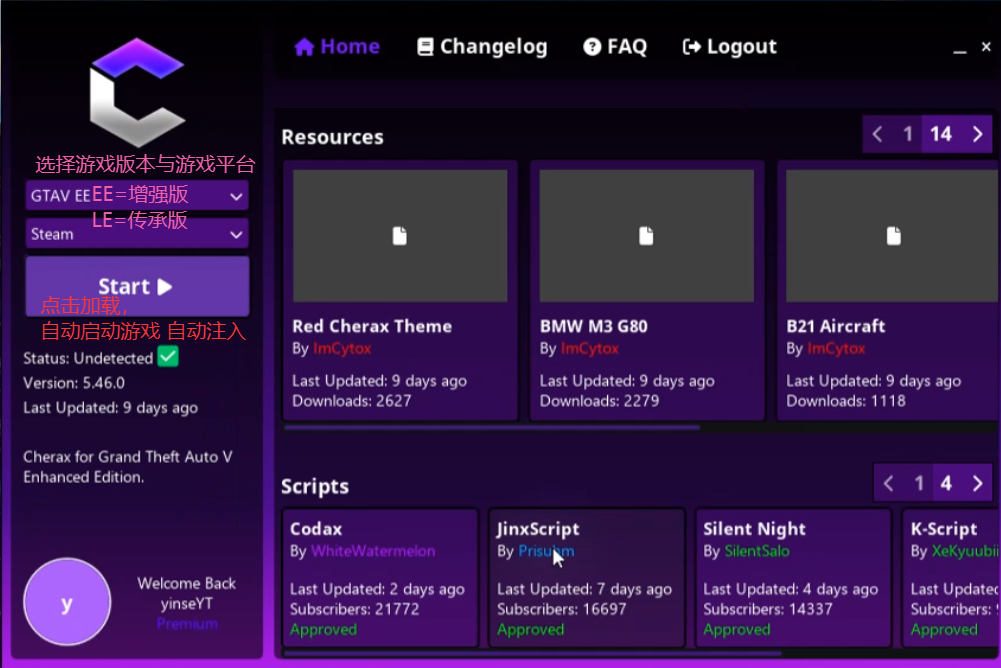The width and height of the screenshot is (1001, 668).
Task: Click the FAQ question mark icon
Action: 592,47
